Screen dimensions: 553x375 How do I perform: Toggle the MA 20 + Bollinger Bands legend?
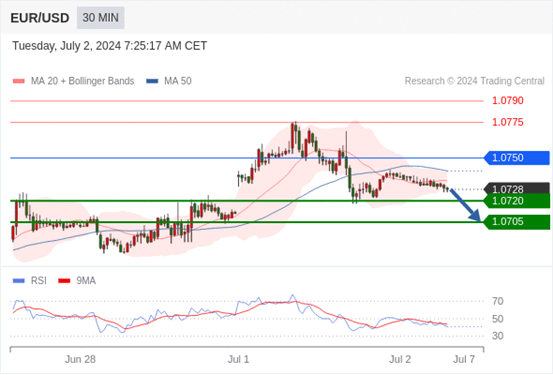pyautogui.click(x=73, y=81)
